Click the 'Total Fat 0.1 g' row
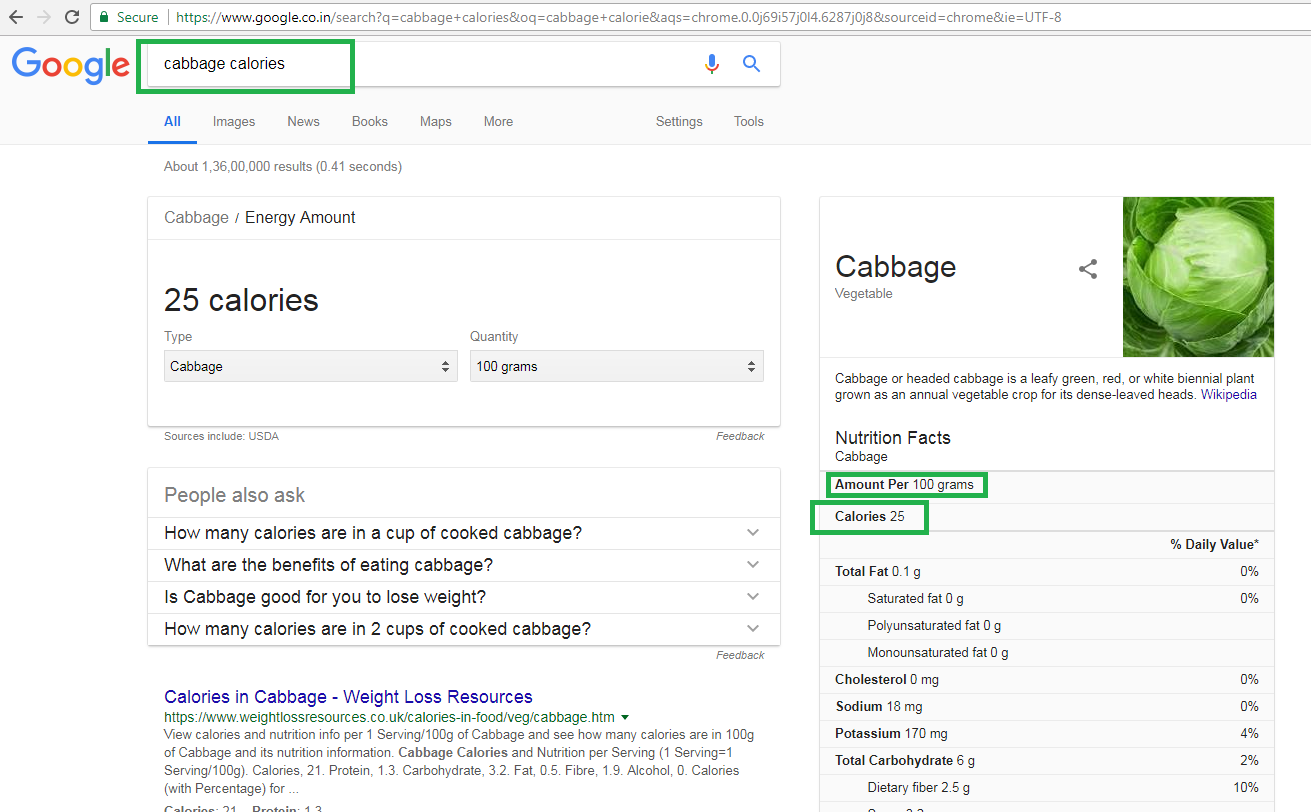The width and height of the screenshot is (1311, 812). pyautogui.click(x=1047, y=571)
